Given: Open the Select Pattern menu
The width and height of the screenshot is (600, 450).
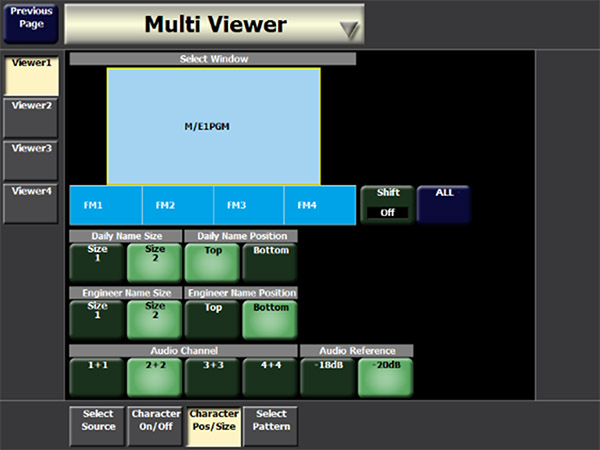Looking at the screenshot, I should coord(270,426).
